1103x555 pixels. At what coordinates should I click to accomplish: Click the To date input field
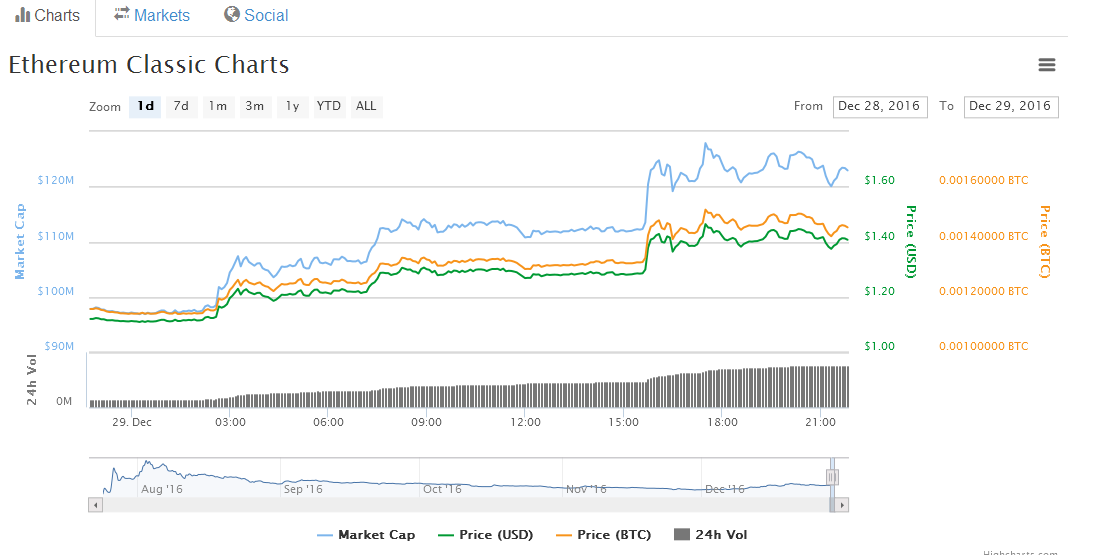[1010, 106]
